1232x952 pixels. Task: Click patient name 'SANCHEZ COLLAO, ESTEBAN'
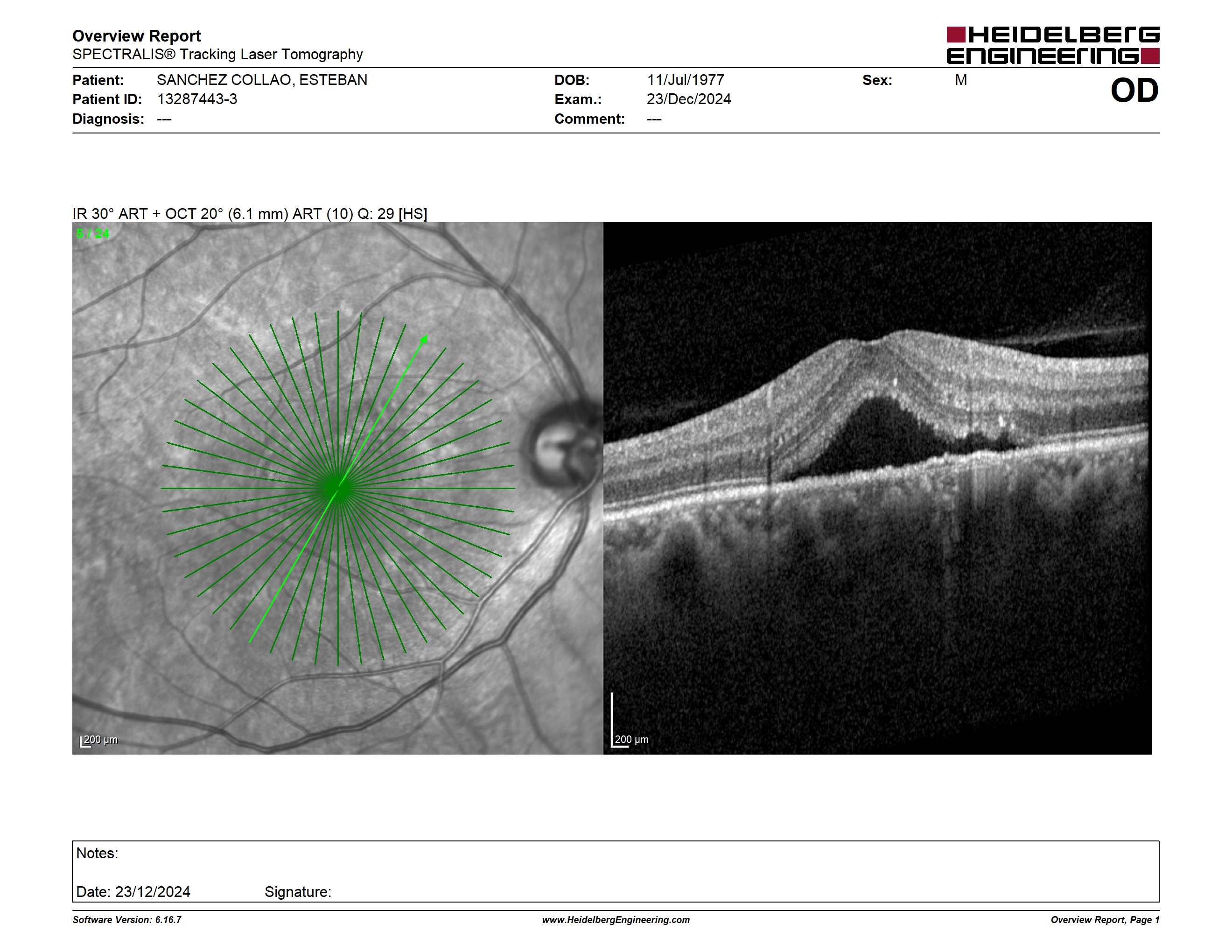pos(262,80)
